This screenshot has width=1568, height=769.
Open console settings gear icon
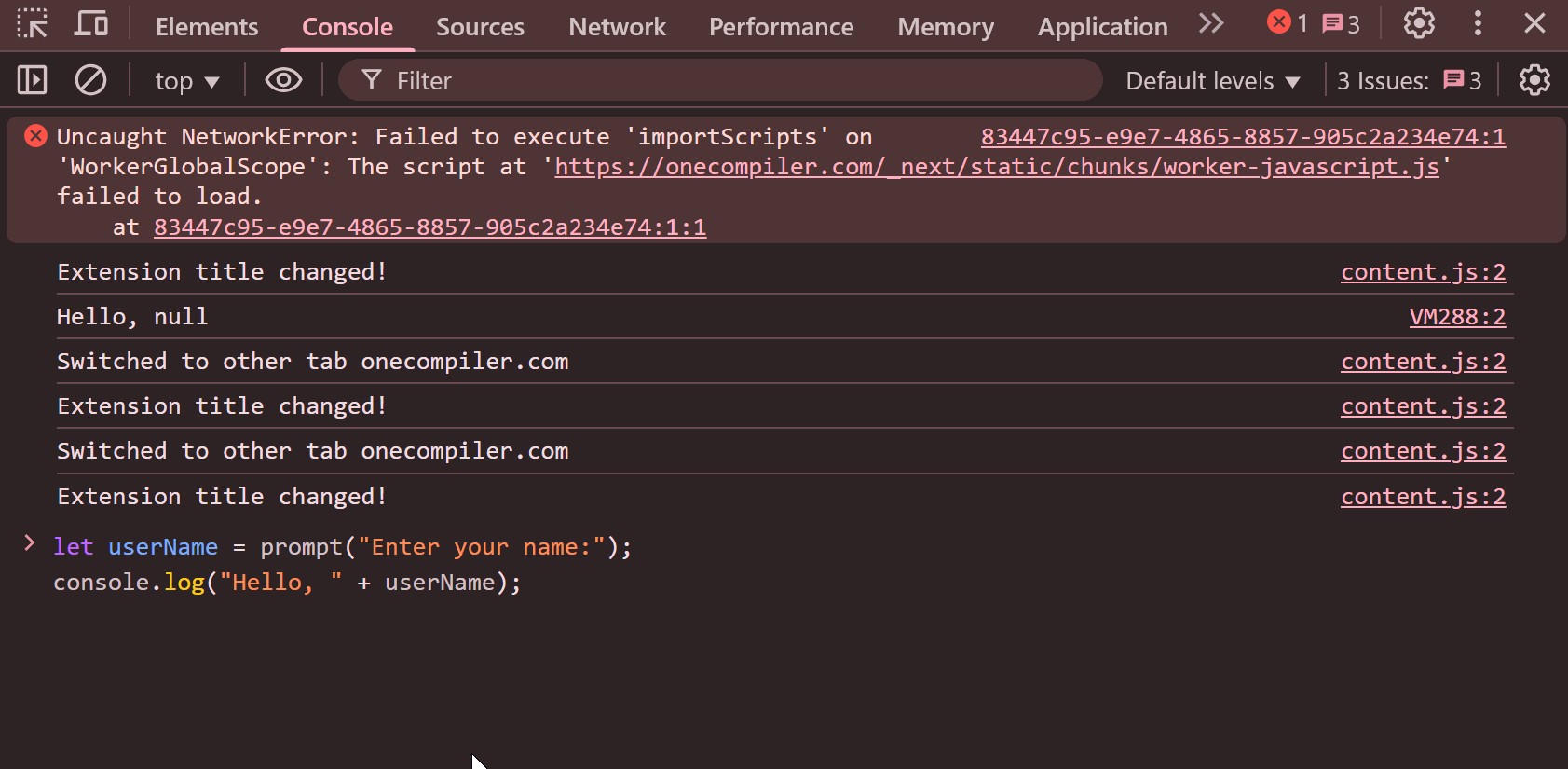coord(1534,81)
